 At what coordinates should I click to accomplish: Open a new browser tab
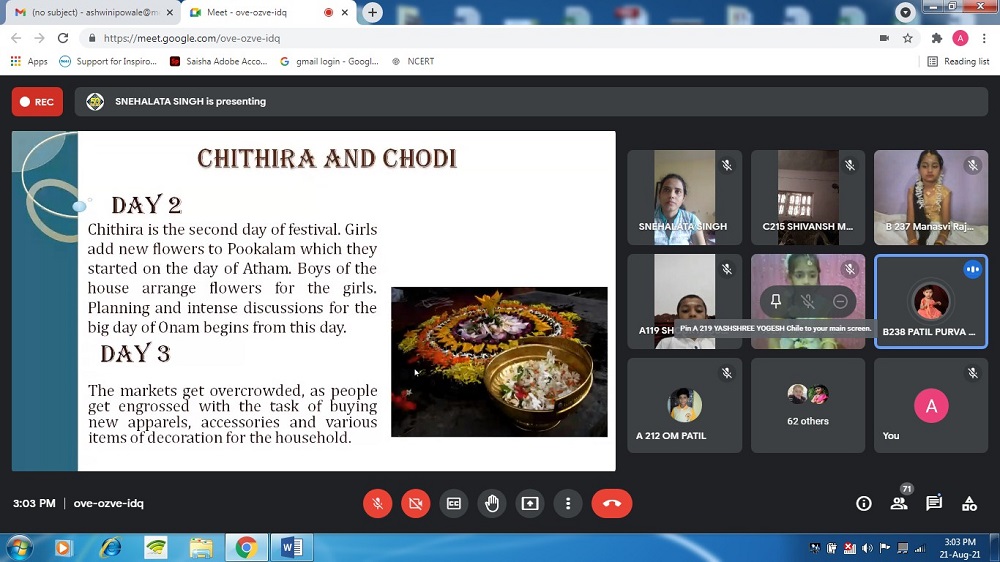[x=372, y=12]
